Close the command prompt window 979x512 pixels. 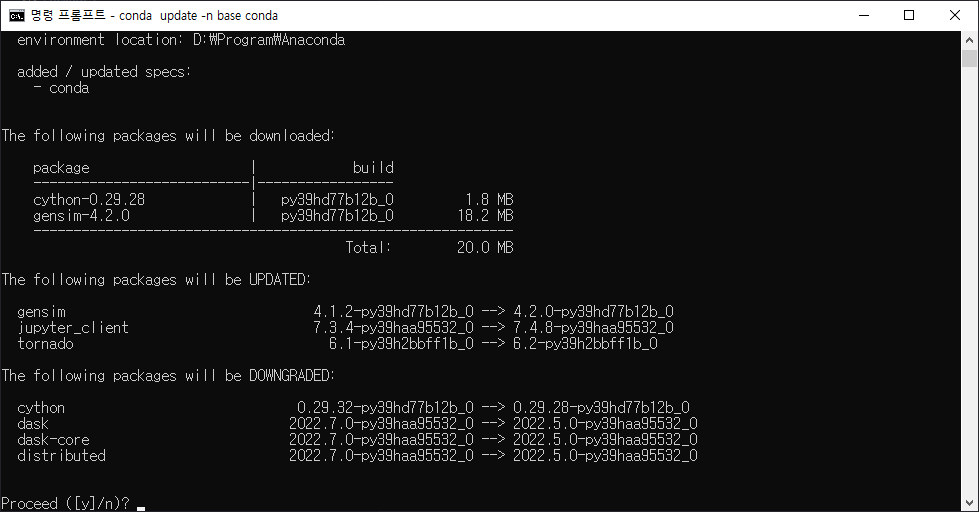955,16
